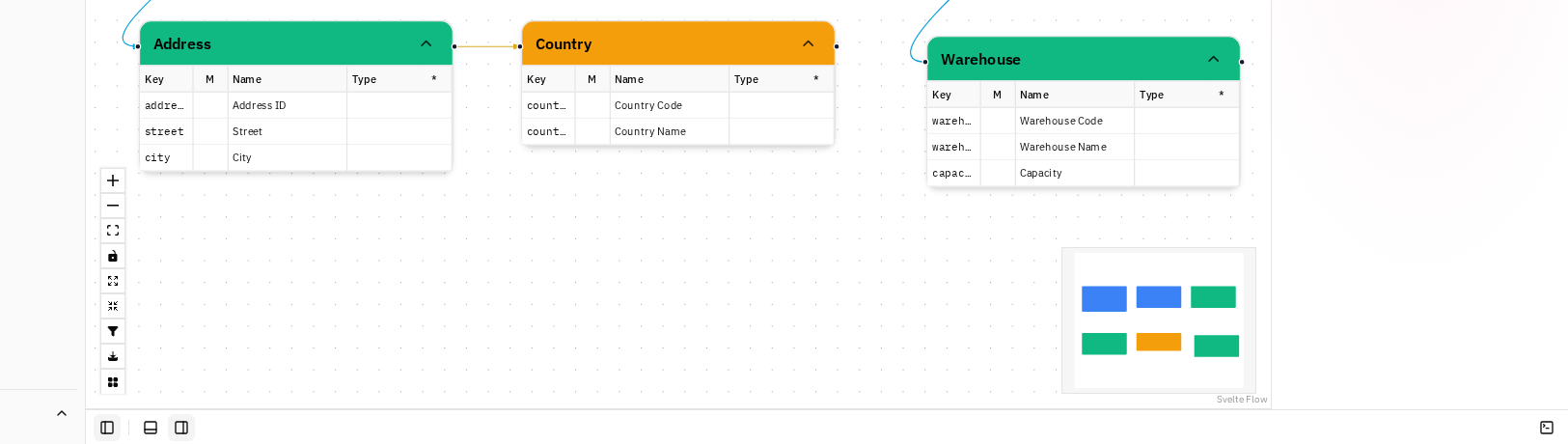Select the Country Code row
The image size is (1568, 444).
[678, 105]
